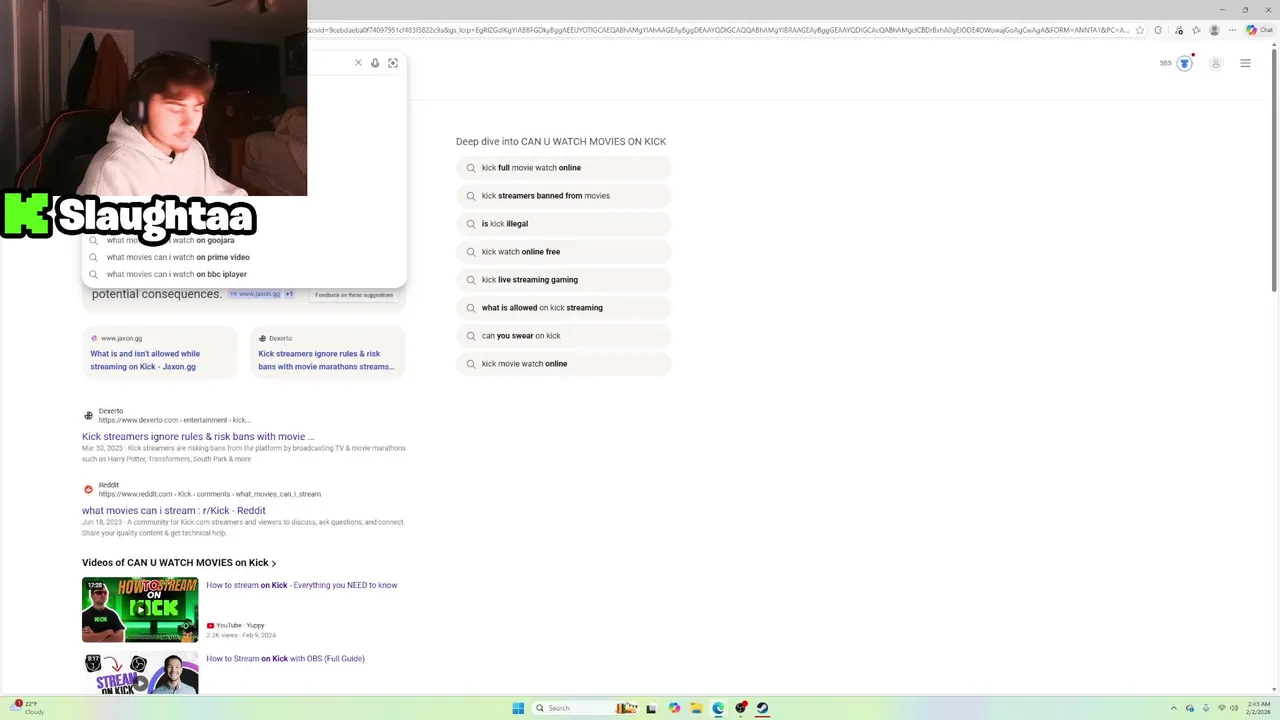This screenshot has width=1280, height=720.
Task: Open Task View on the taskbar
Action: point(651,708)
